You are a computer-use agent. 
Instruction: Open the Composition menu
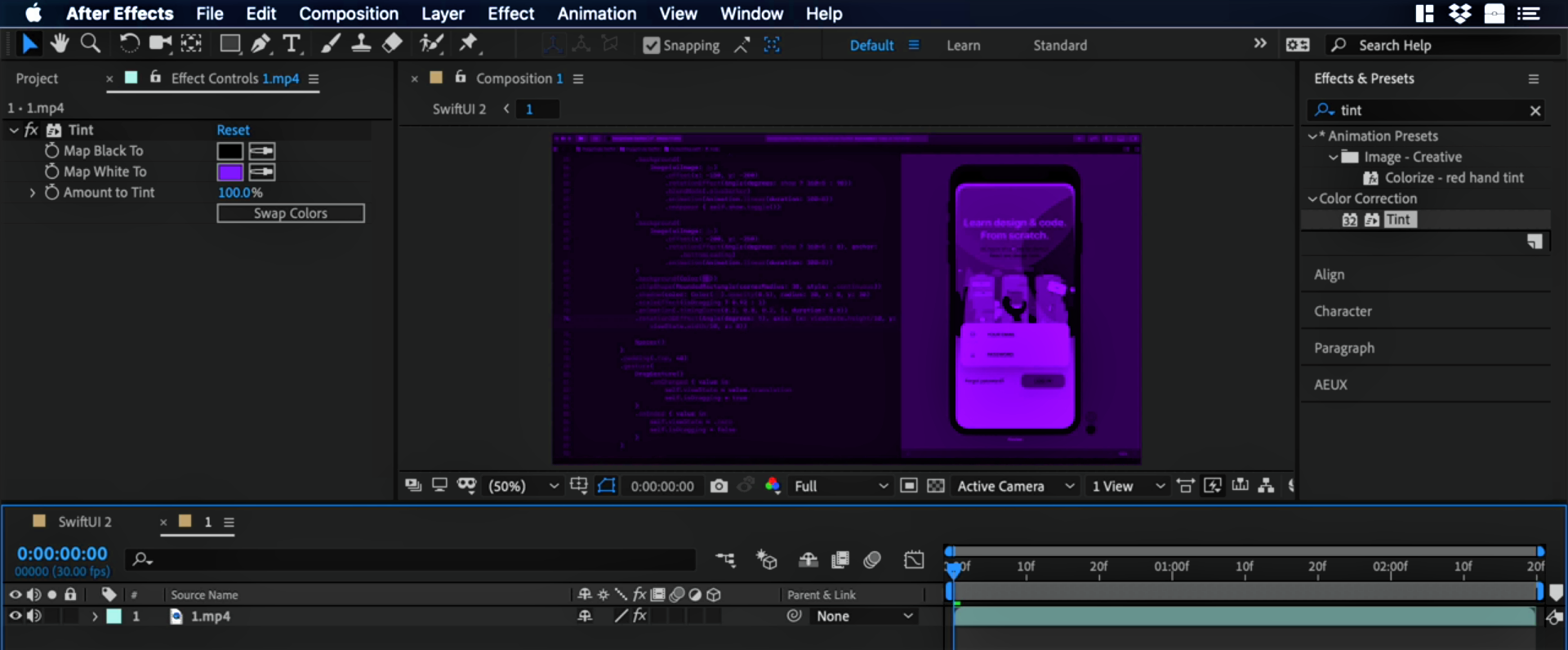(x=349, y=14)
